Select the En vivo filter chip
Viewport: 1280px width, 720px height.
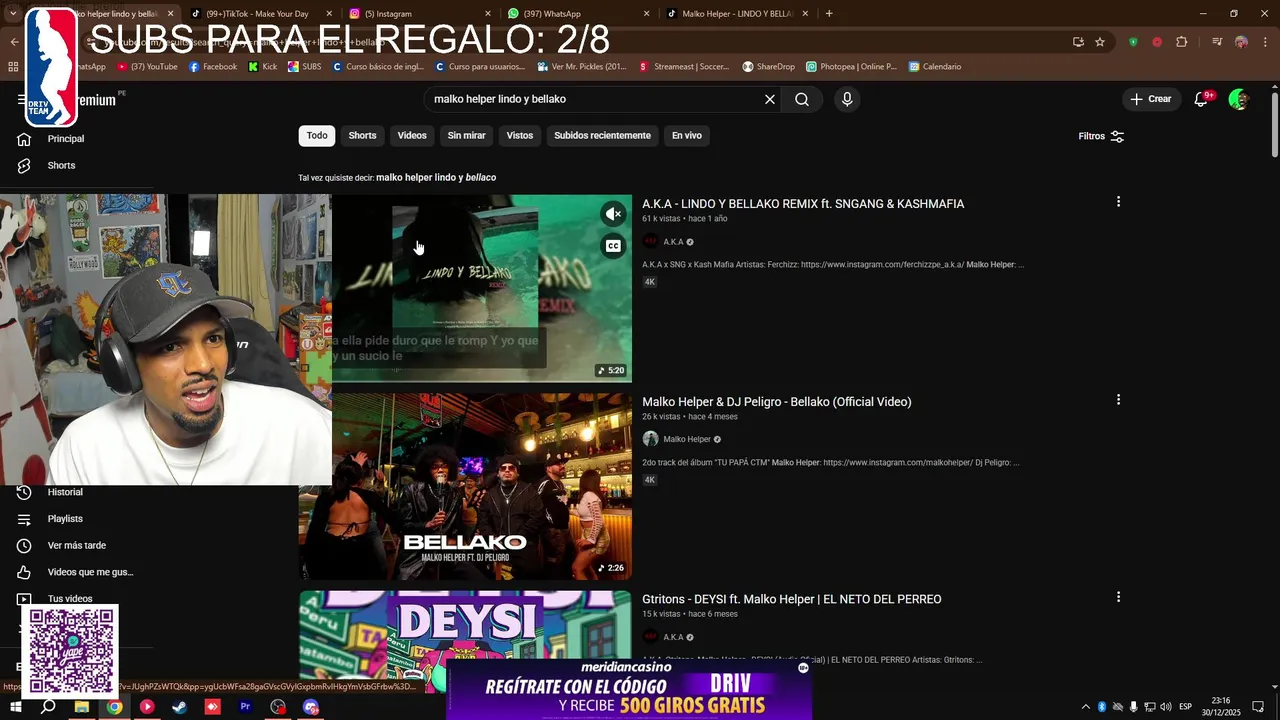(686, 135)
